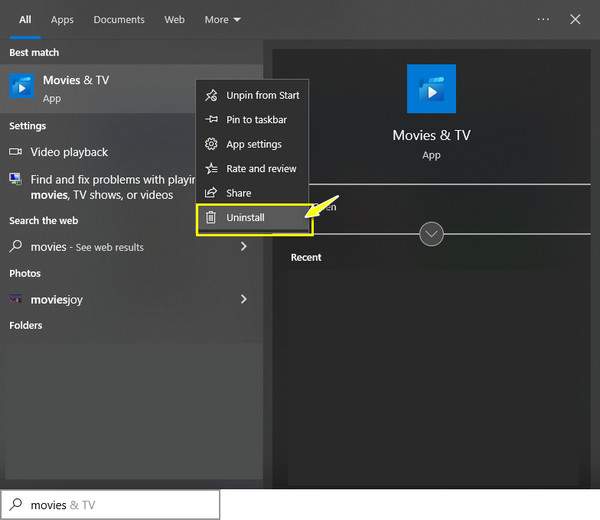Screen dimensions: 600x520
Task: Open the three-dots options menu at top right
Action: [543, 19]
